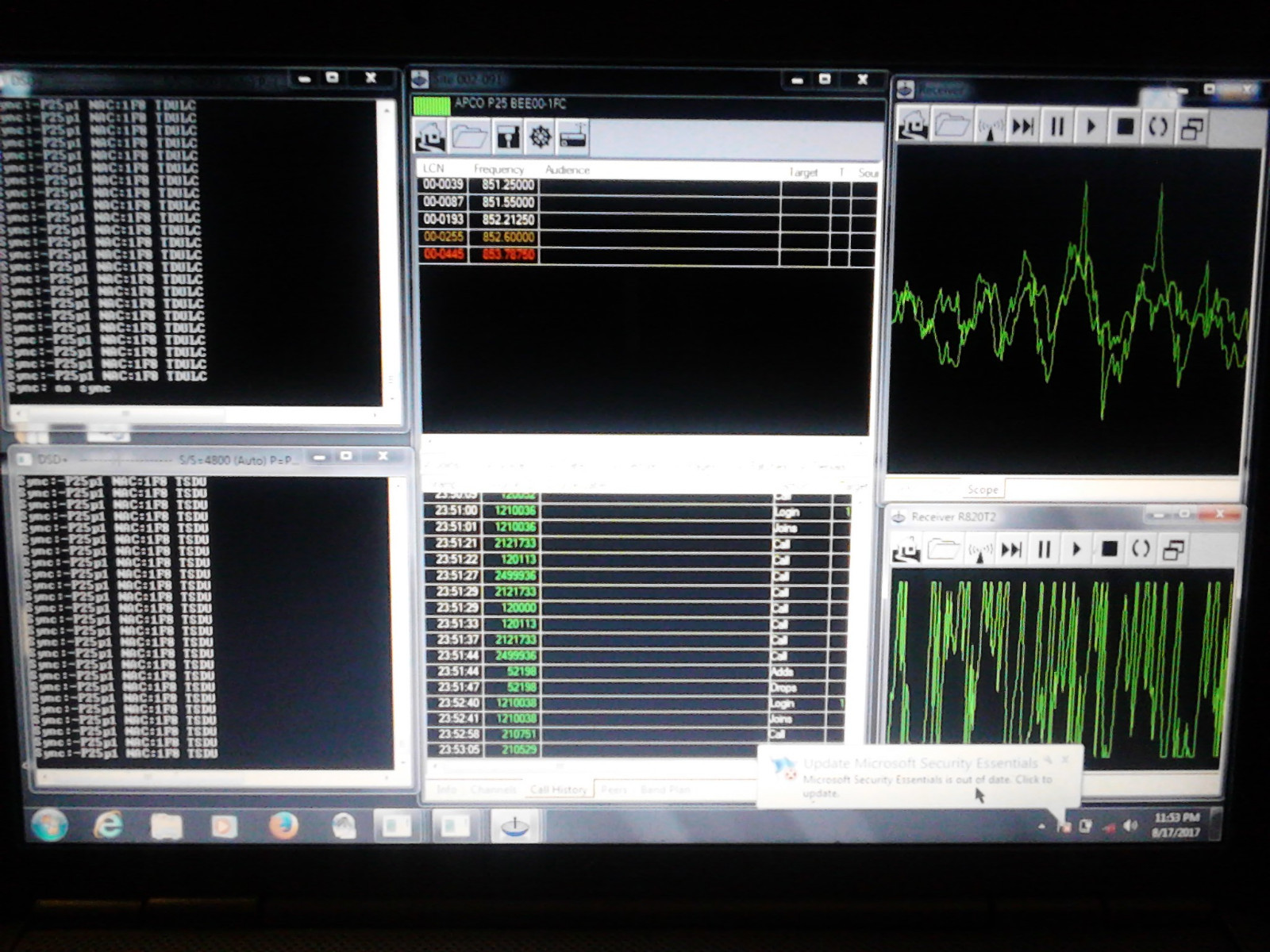Click the ship-wheel settings icon in Site window
The image size is (1270, 952).
coord(540,136)
